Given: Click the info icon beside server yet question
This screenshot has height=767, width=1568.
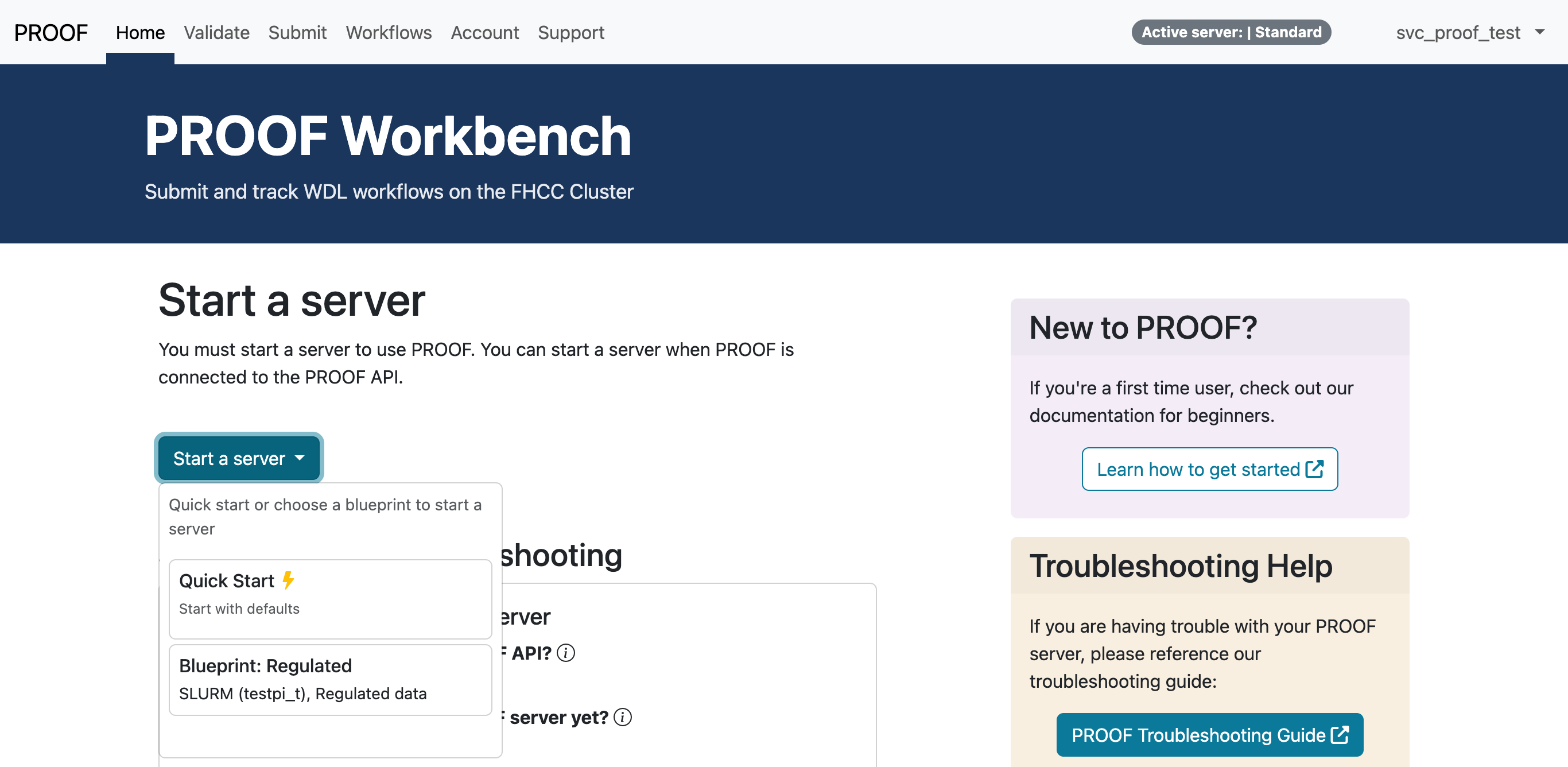Looking at the screenshot, I should click(622, 717).
